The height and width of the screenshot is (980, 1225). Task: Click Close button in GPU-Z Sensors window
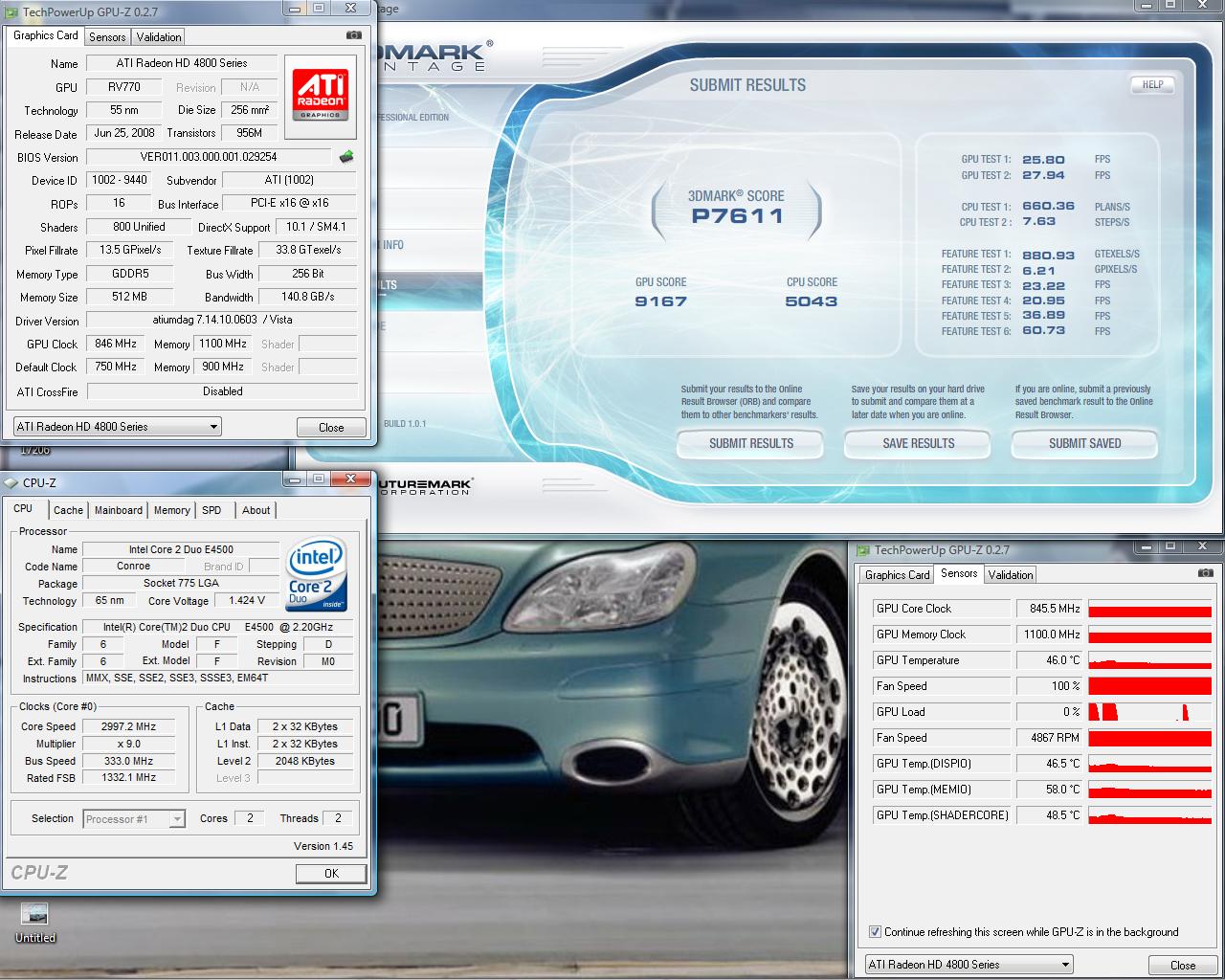coord(1183,965)
